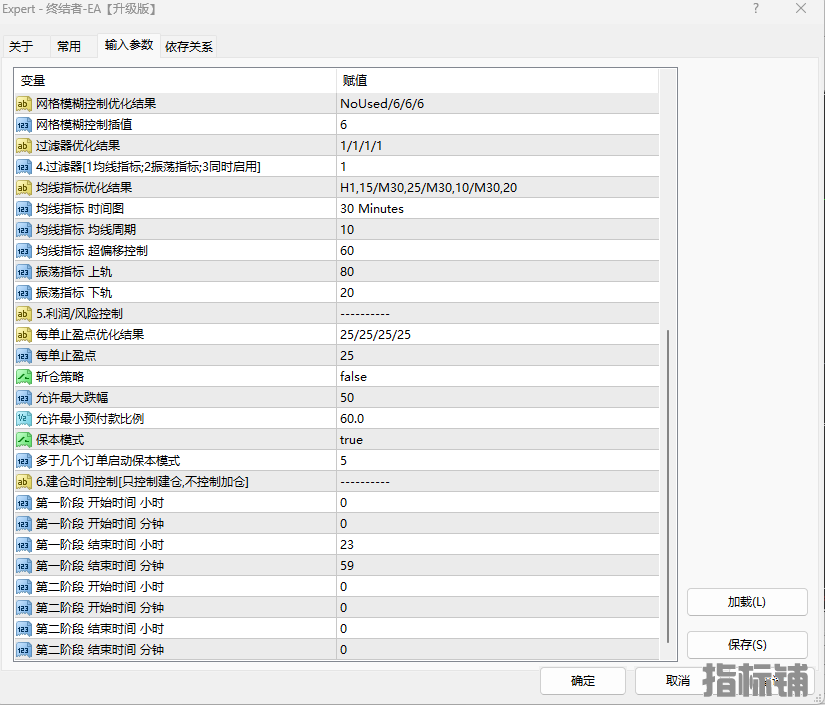
Task: Switch to the 常用 tab
Action: (x=69, y=46)
